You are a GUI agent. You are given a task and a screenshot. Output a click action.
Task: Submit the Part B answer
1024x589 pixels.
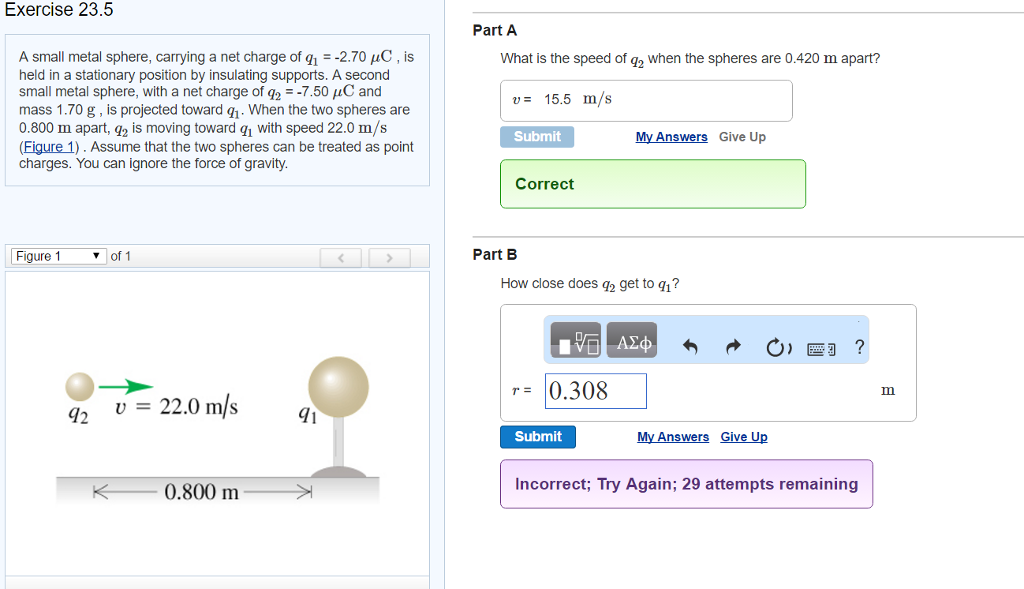tap(537, 436)
